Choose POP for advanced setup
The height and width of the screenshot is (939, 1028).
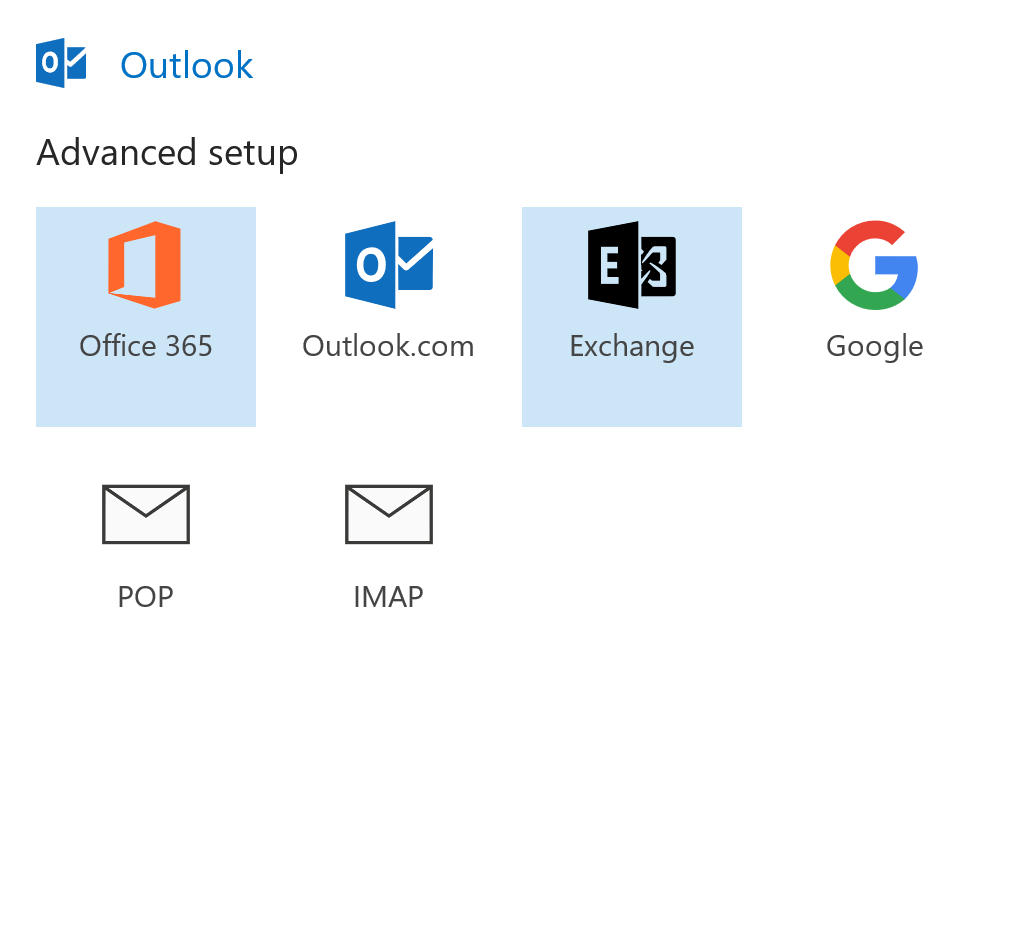(146, 545)
